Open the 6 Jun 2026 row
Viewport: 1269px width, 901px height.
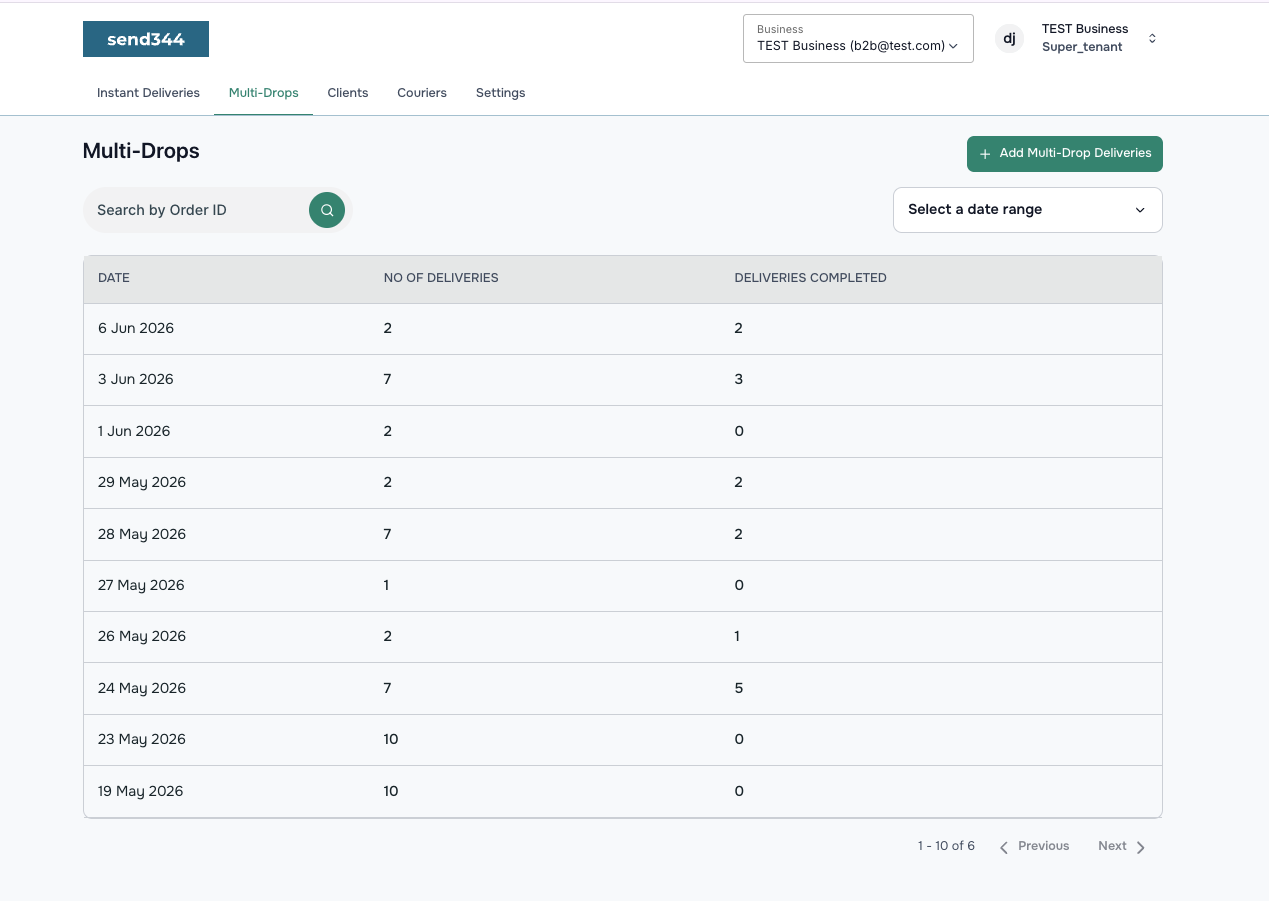tap(622, 329)
